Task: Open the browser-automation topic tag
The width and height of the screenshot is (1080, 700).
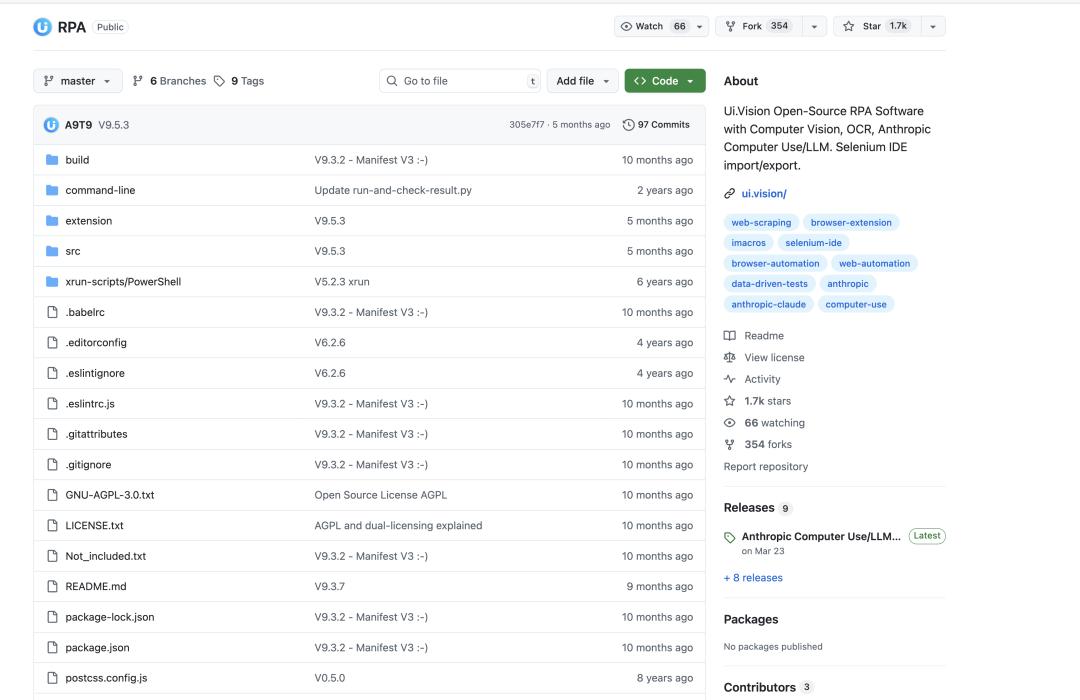Action: [775, 263]
